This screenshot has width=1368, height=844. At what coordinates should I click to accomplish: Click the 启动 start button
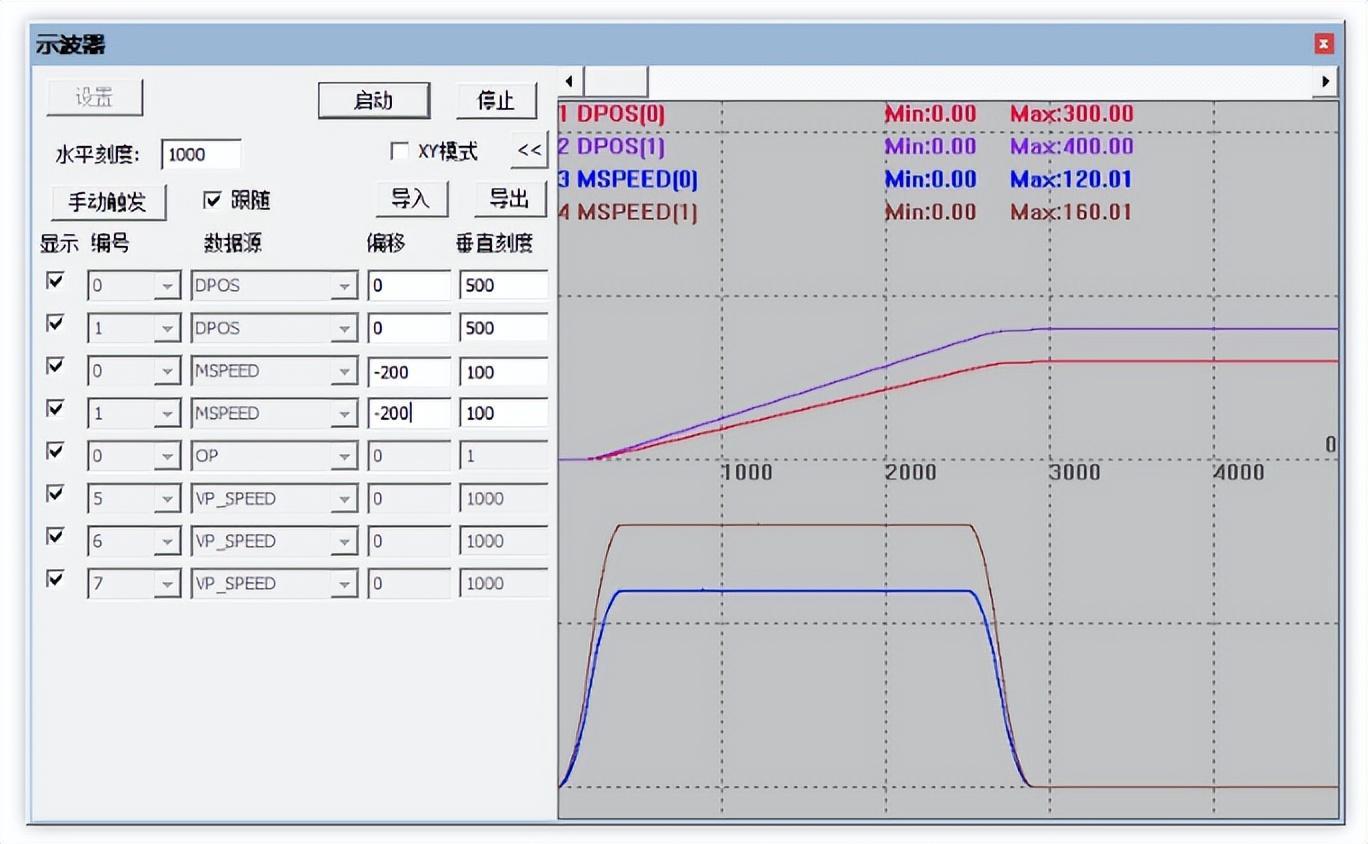[x=374, y=100]
